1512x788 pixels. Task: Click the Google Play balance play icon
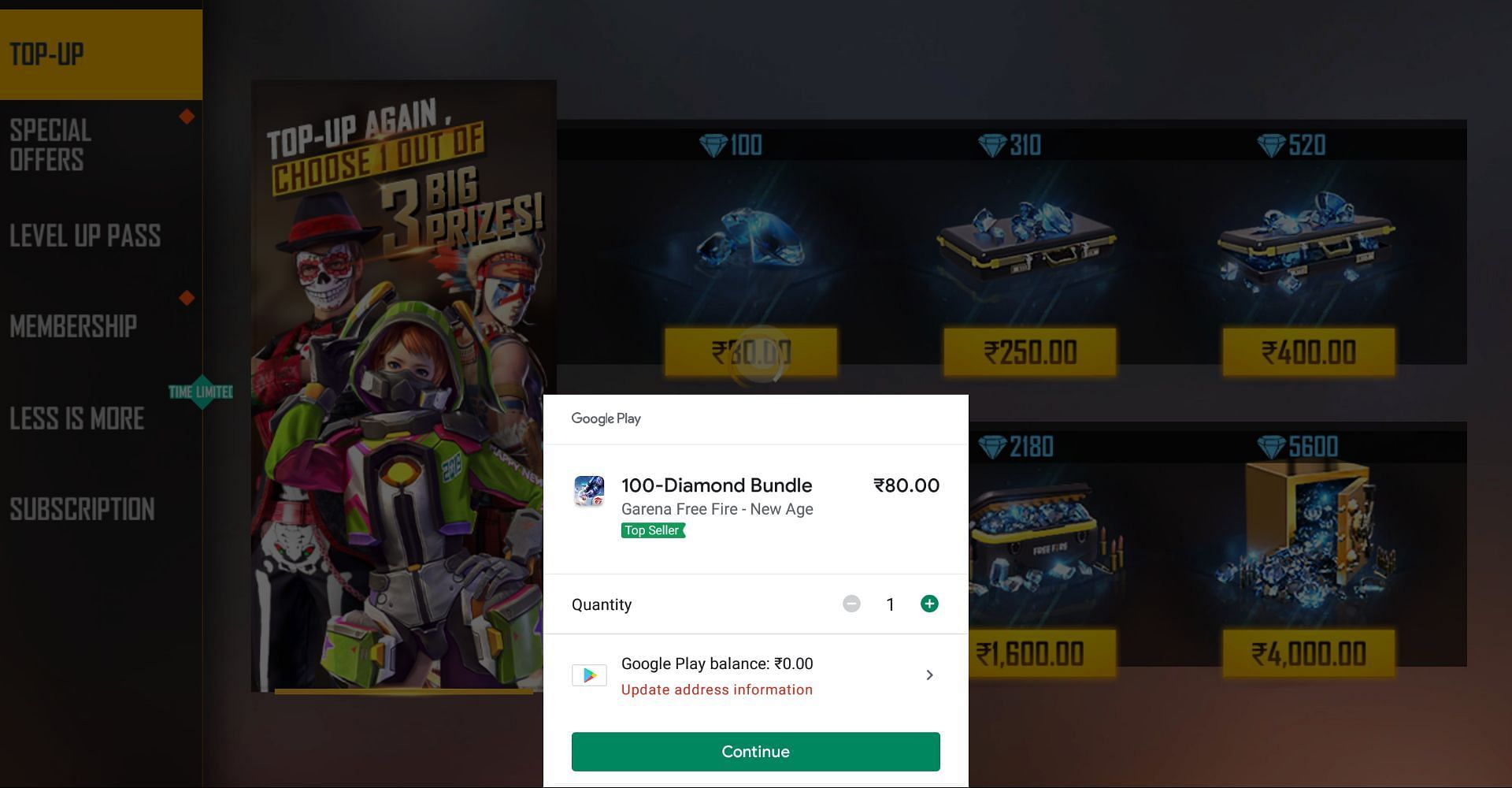[589, 675]
